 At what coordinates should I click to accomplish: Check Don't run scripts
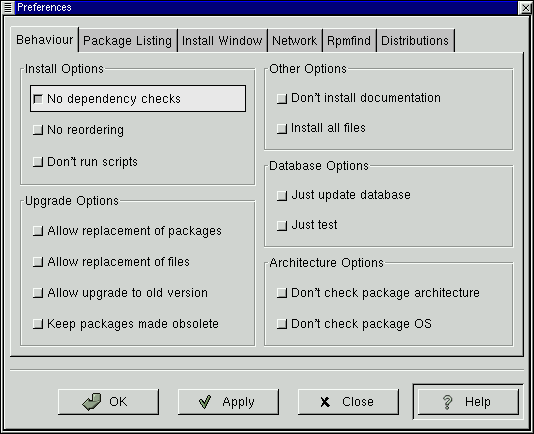point(85,161)
